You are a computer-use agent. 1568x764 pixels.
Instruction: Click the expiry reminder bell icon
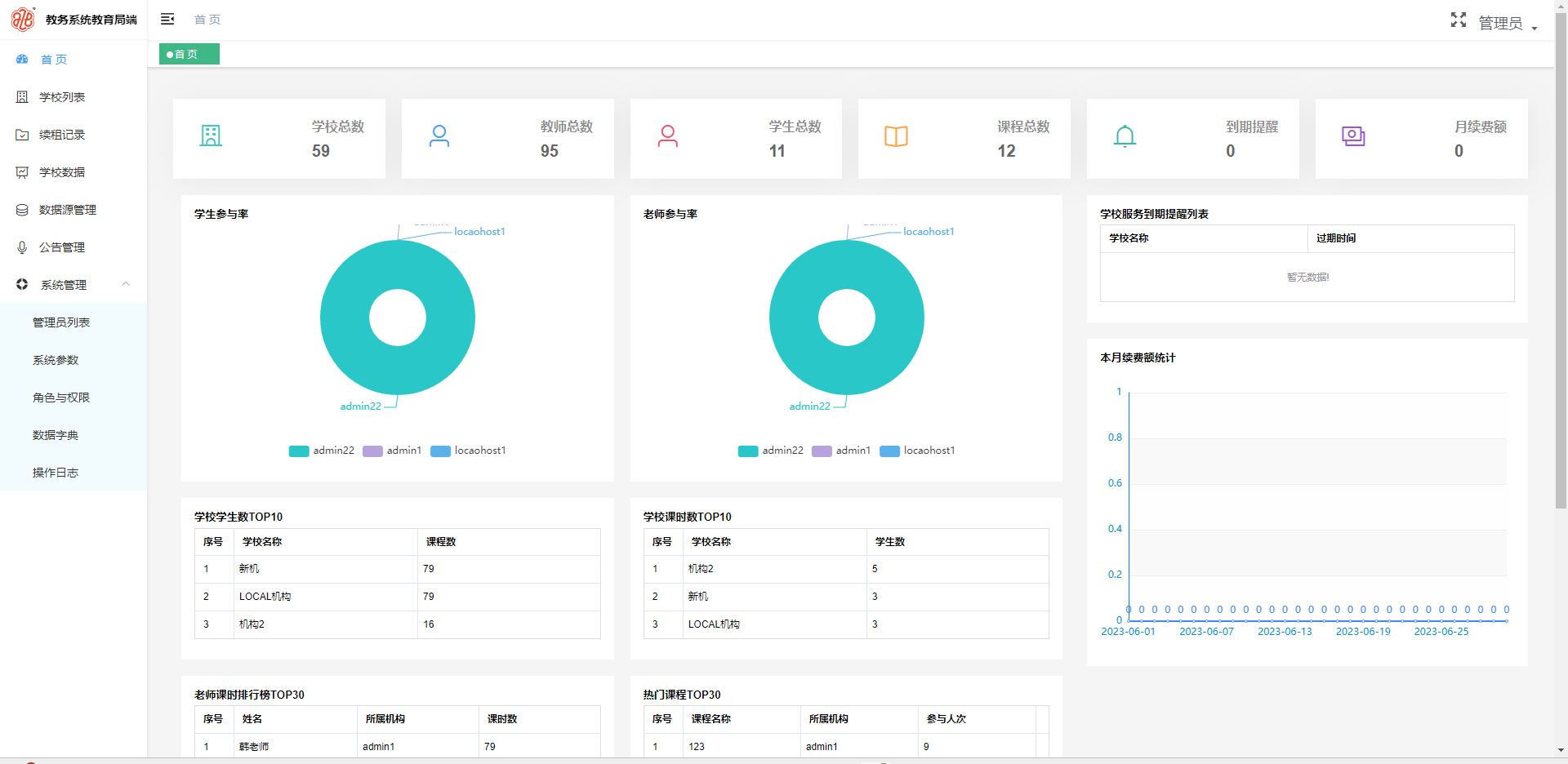coord(1125,135)
